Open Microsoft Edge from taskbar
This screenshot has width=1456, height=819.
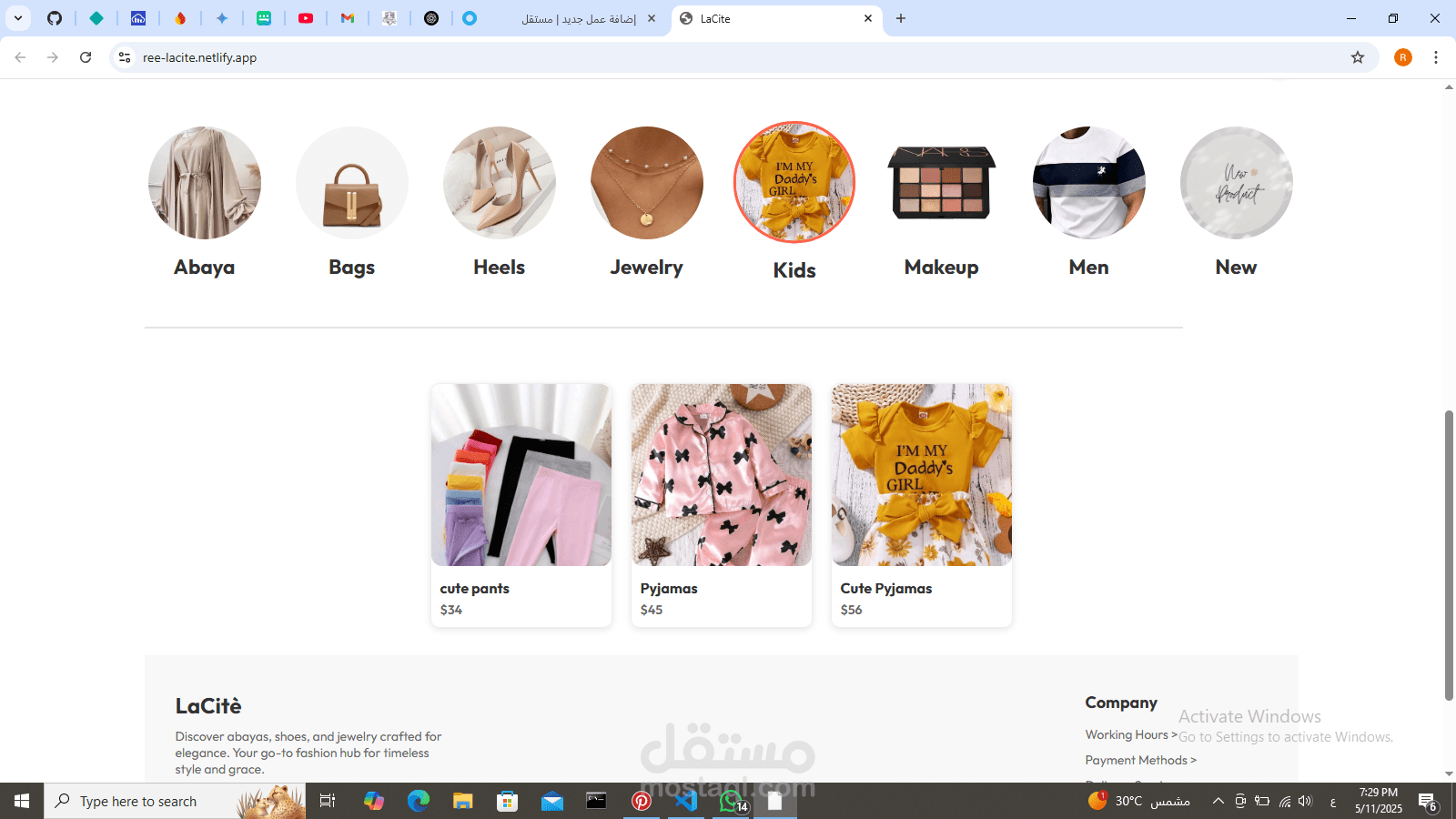pos(419,801)
